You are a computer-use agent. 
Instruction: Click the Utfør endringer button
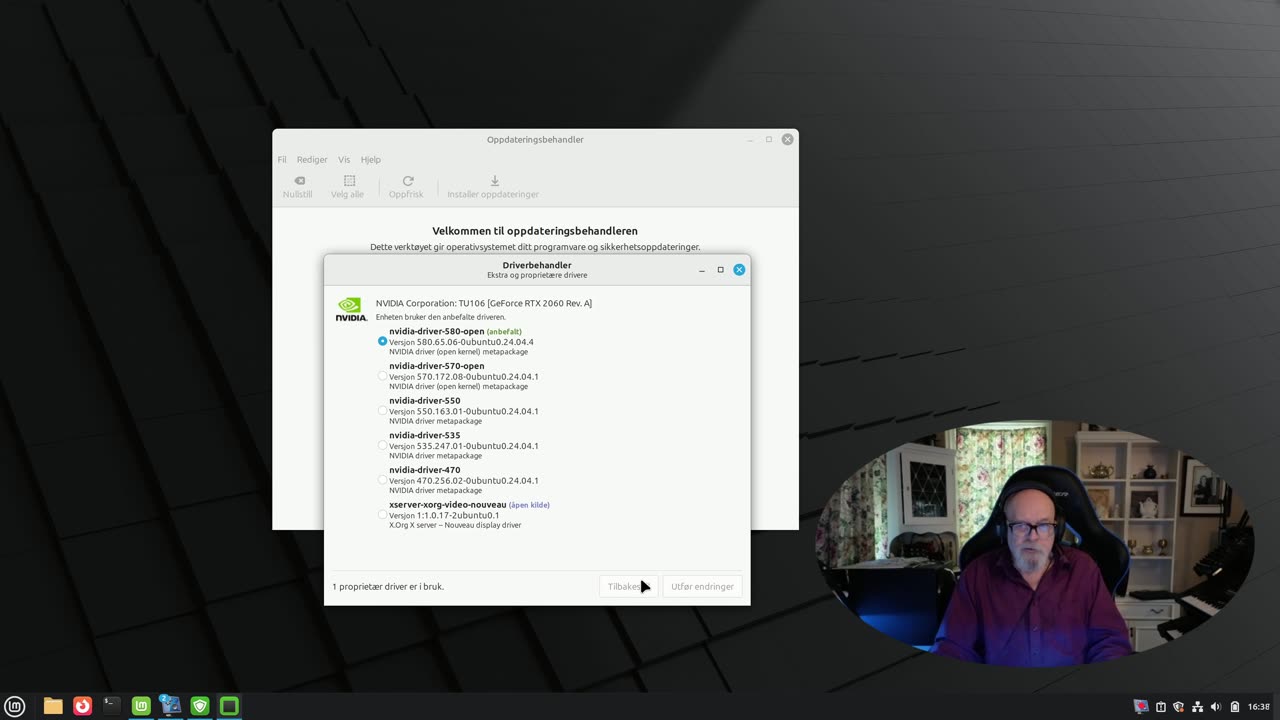click(x=702, y=586)
